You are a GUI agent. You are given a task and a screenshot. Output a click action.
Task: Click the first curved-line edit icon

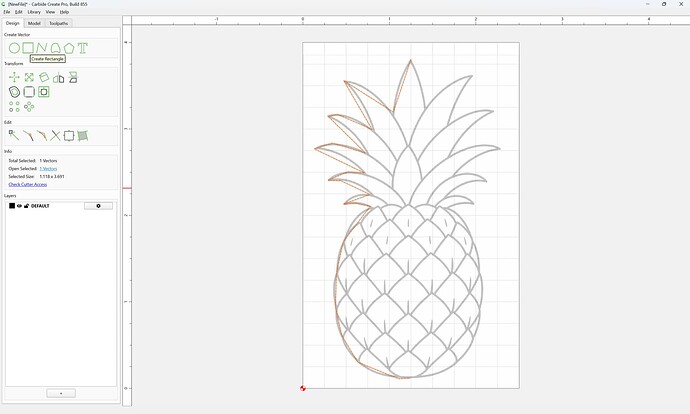[28, 136]
